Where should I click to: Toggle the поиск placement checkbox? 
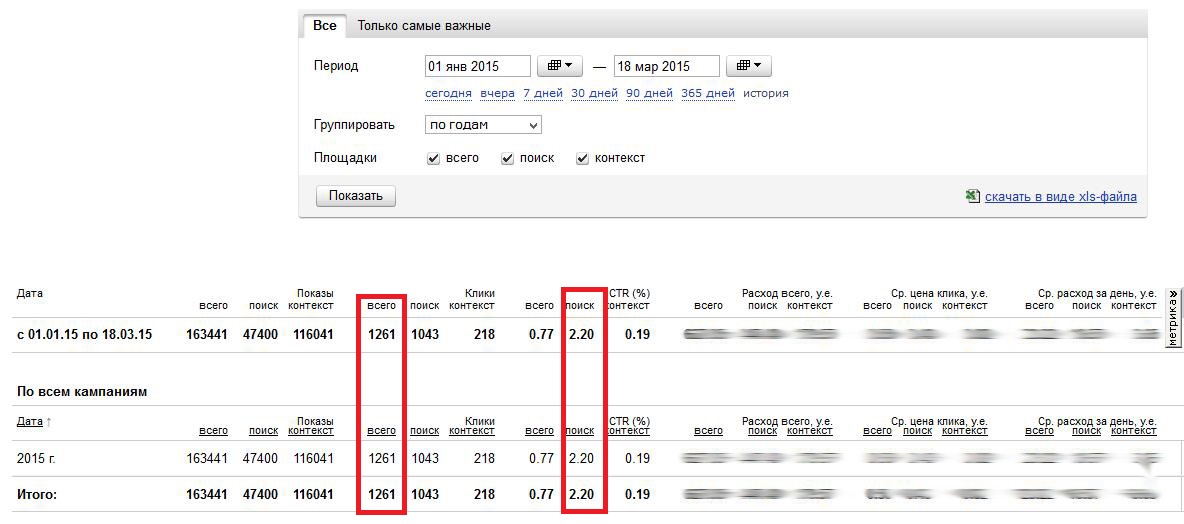[x=507, y=159]
